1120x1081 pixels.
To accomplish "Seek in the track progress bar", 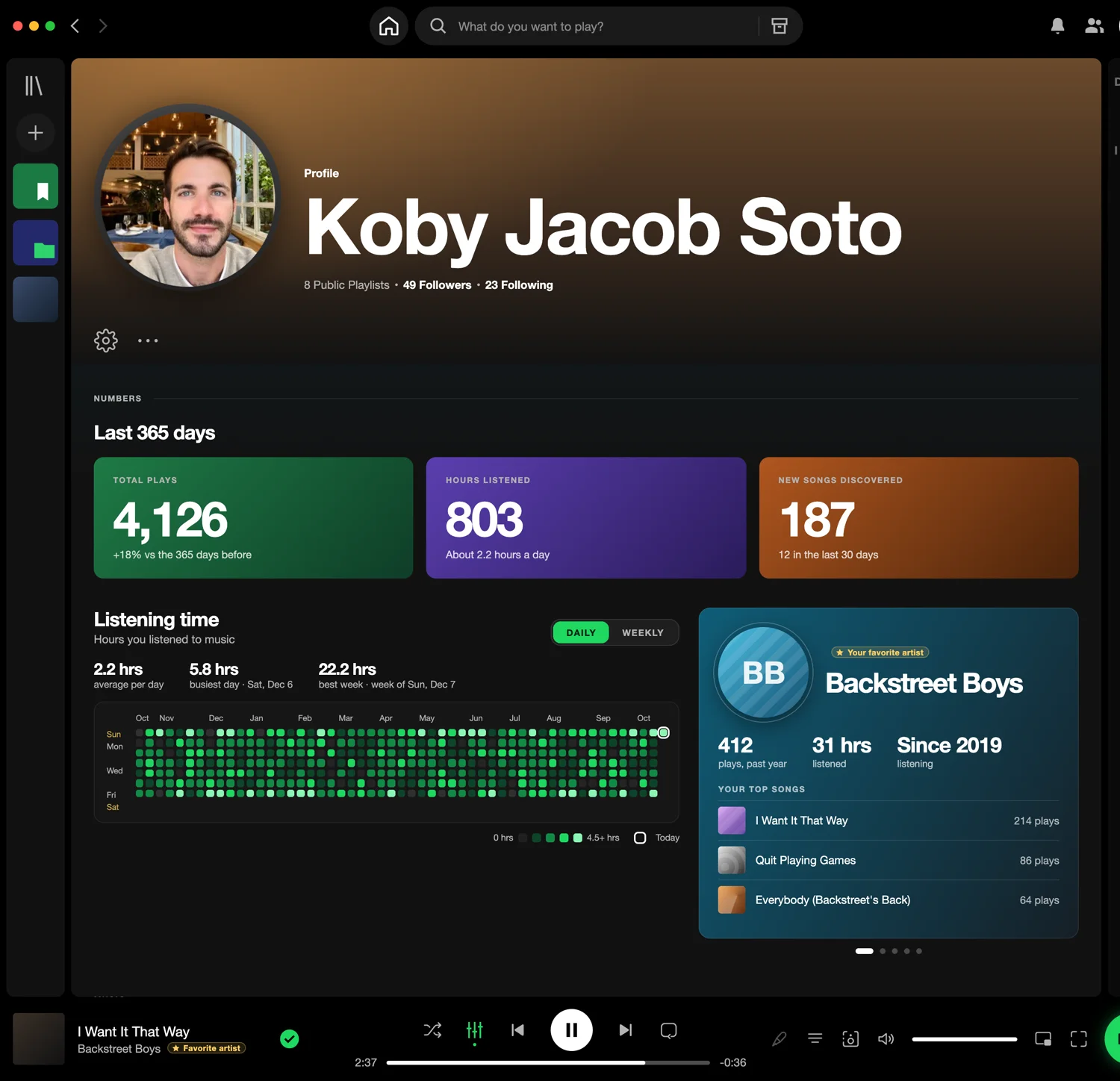I will [x=548, y=1062].
